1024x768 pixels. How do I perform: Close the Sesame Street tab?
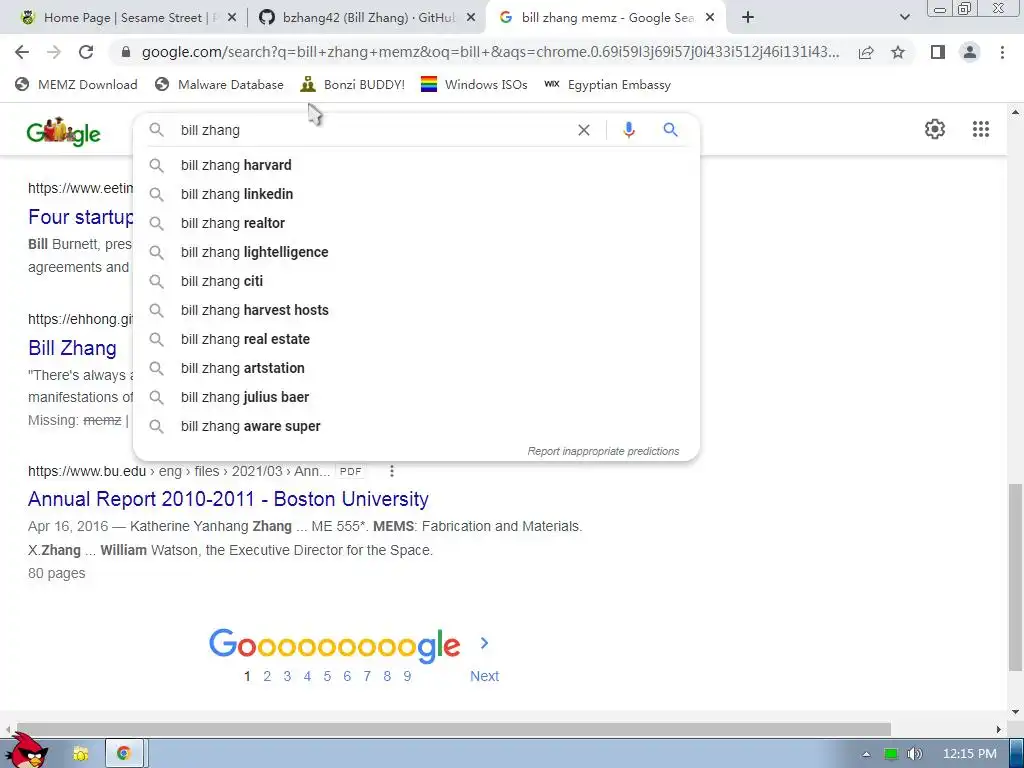tap(232, 18)
